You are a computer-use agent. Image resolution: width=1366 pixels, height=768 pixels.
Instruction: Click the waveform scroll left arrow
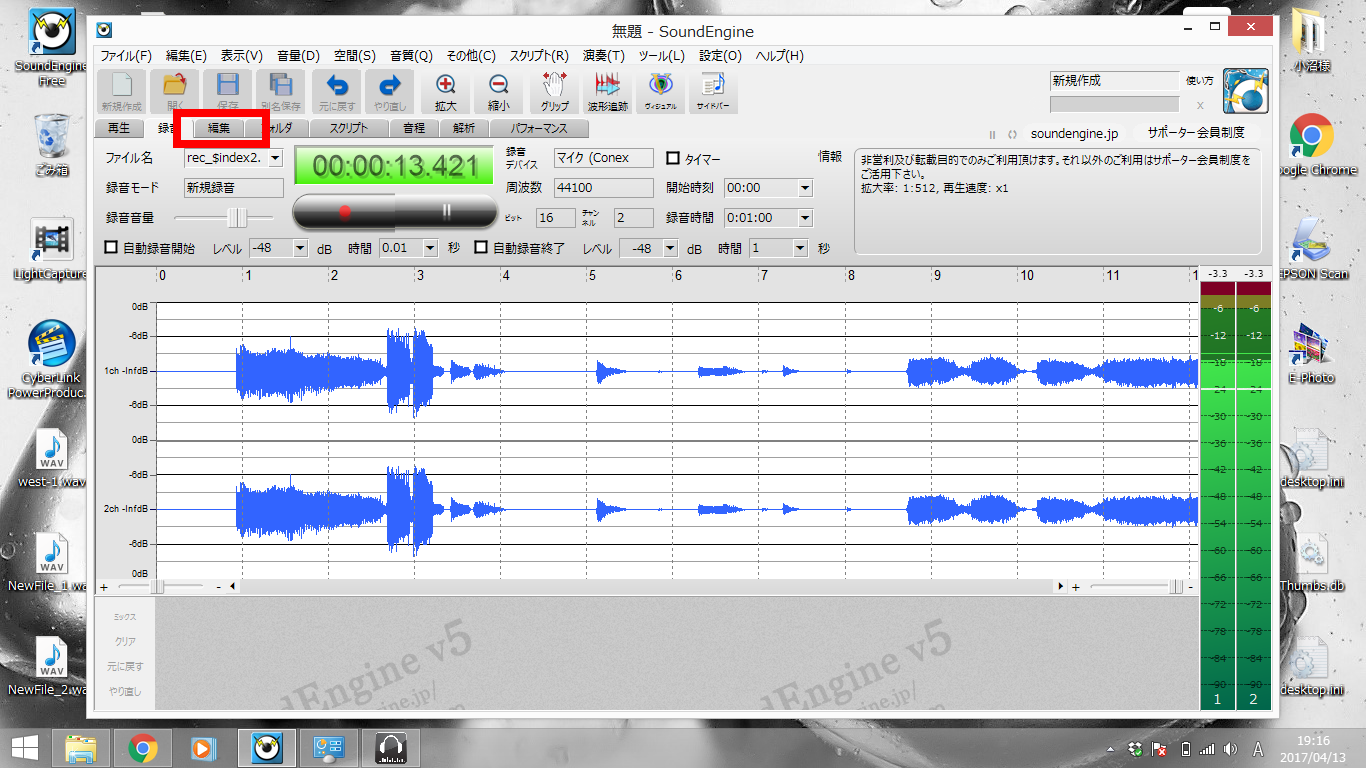pyautogui.click(x=232, y=587)
